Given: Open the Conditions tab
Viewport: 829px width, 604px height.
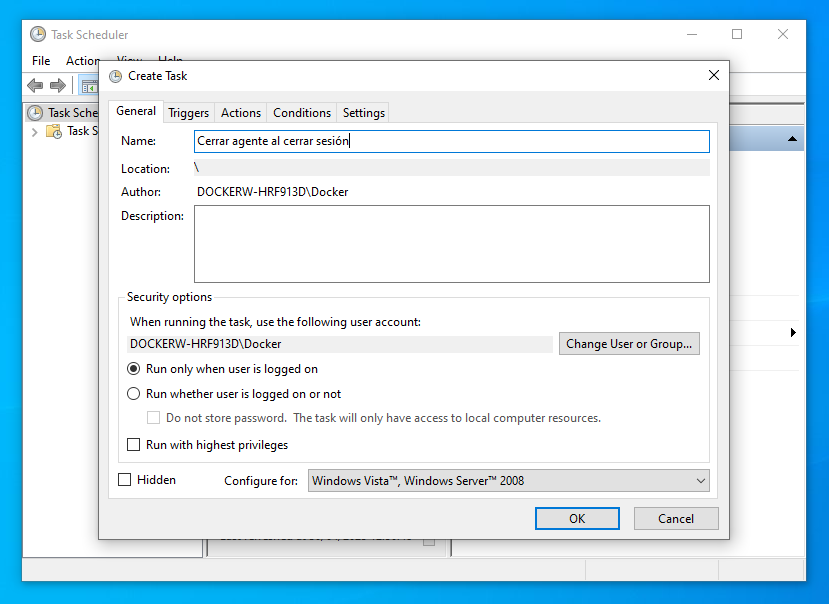Looking at the screenshot, I should (x=301, y=113).
